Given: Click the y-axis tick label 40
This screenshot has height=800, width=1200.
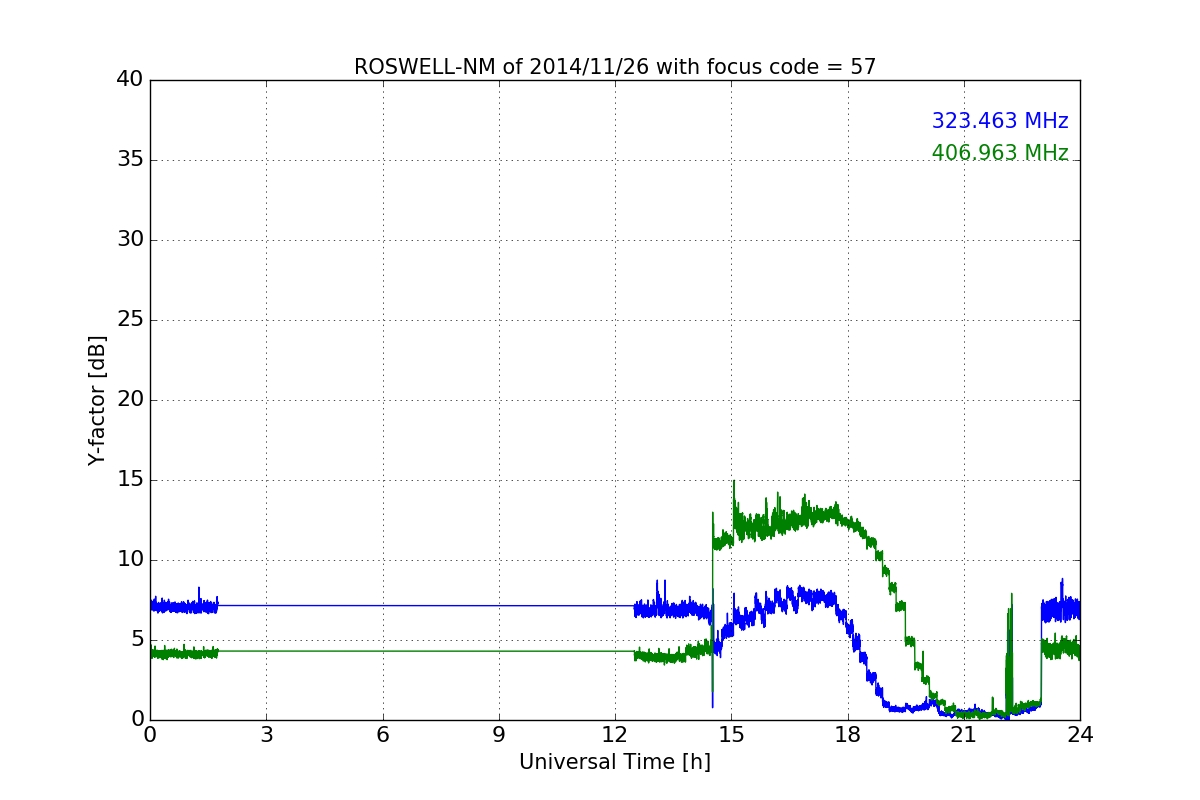Looking at the screenshot, I should click(x=130, y=80).
